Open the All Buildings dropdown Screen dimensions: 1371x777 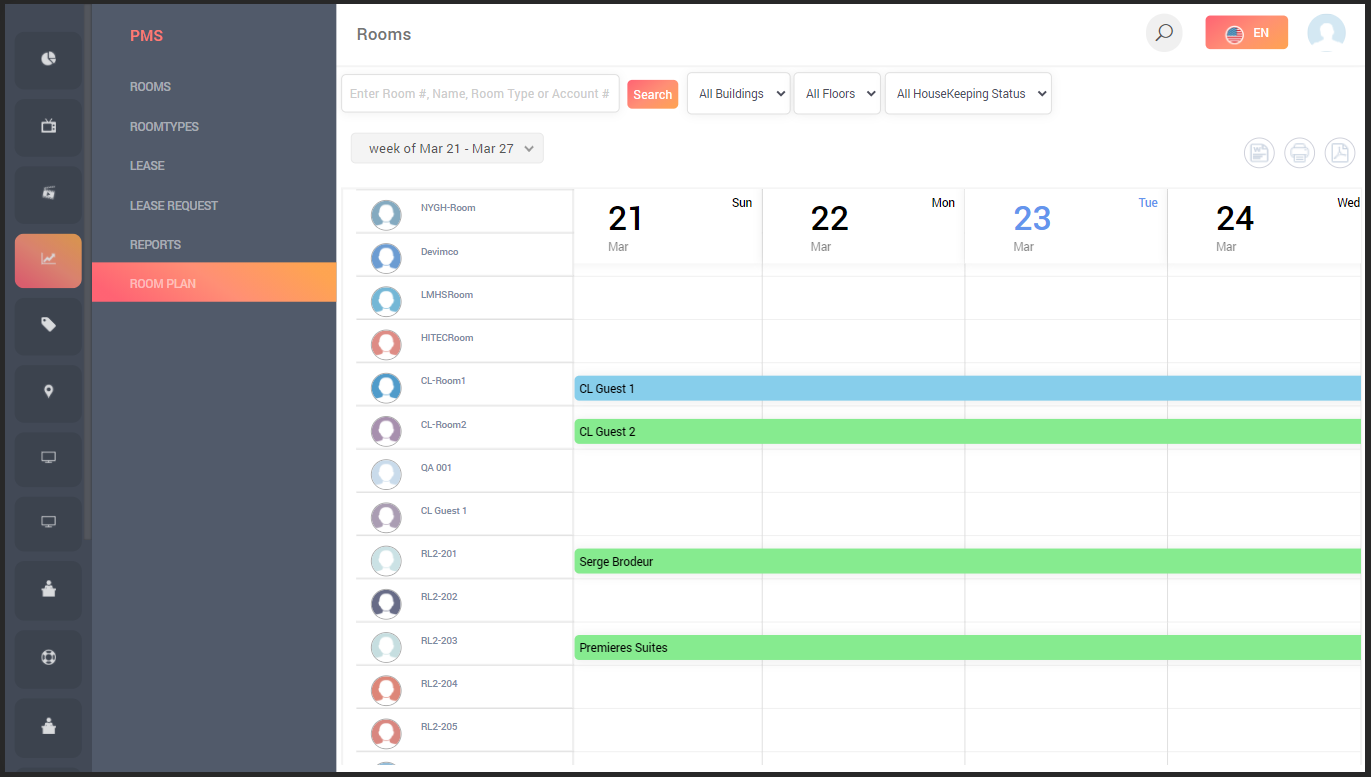pyautogui.click(x=738, y=94)
